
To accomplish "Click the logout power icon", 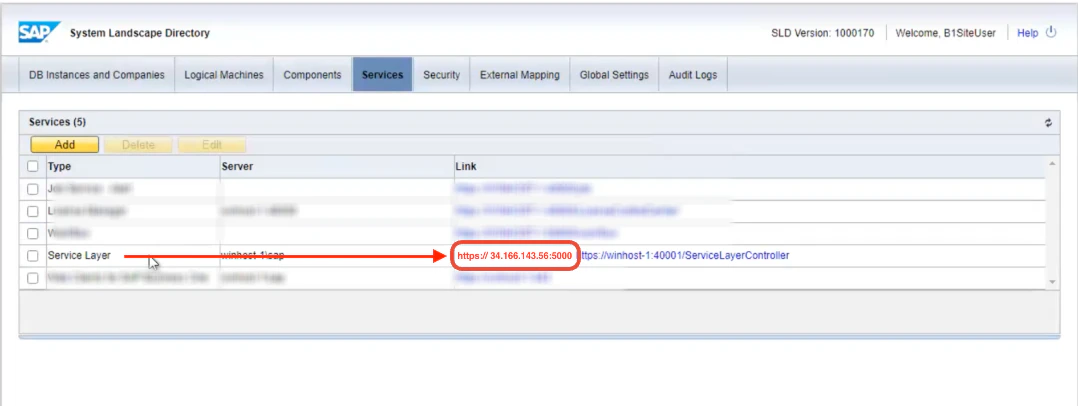I will [1050, 32].
